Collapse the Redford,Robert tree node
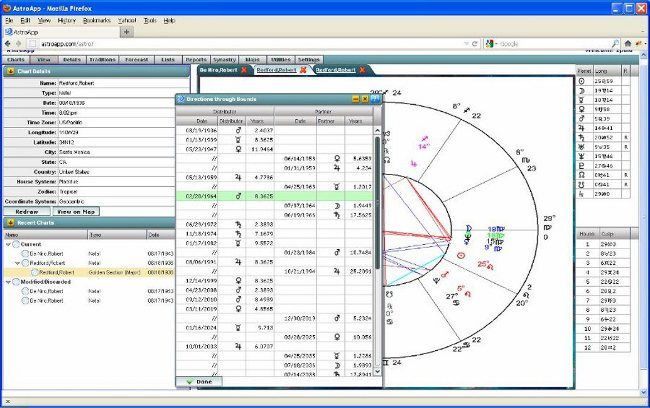Viewport: 650px width, 408px height. (x=19, y=262)
